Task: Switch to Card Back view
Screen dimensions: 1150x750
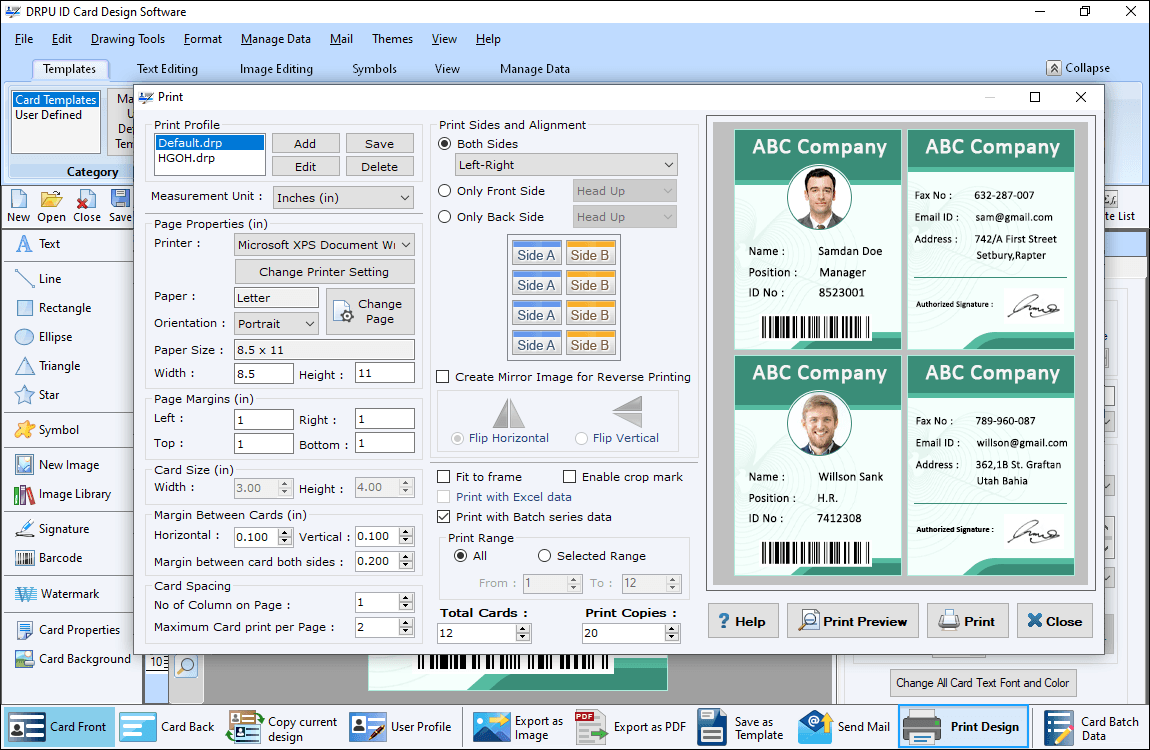Action: click(x=167, y=727)
